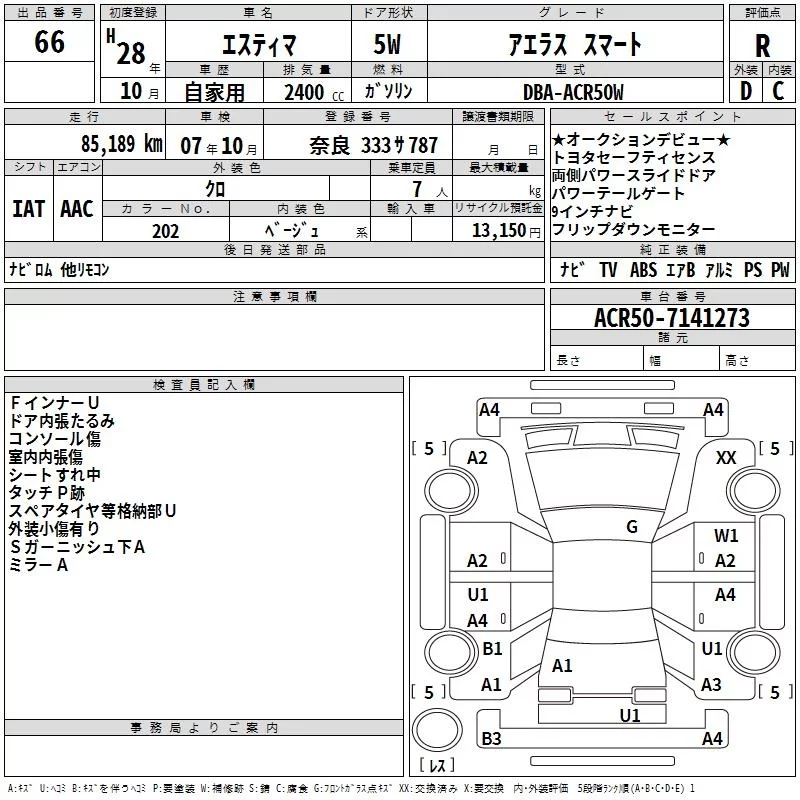Select the "事務局よりご案内" section header
Viewport: 800px width, 800px height.
click(x=204, y=728)
